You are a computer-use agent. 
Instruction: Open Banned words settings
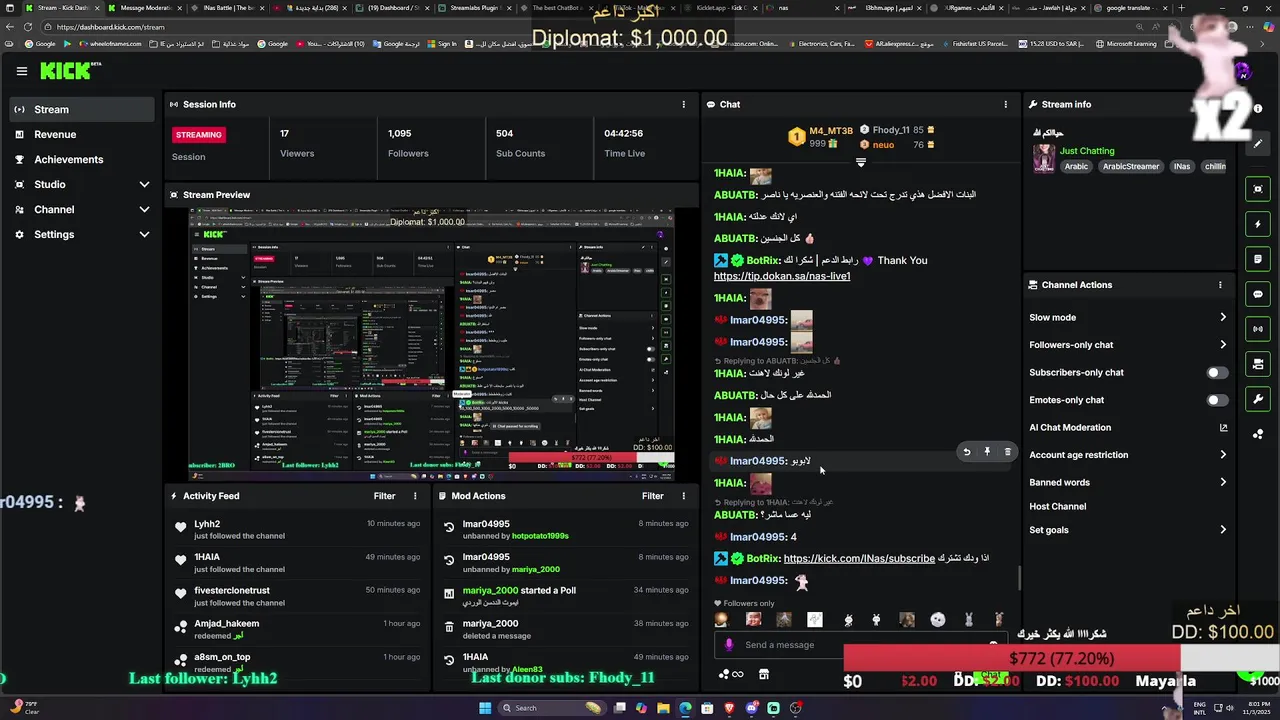coord(1128,482)
